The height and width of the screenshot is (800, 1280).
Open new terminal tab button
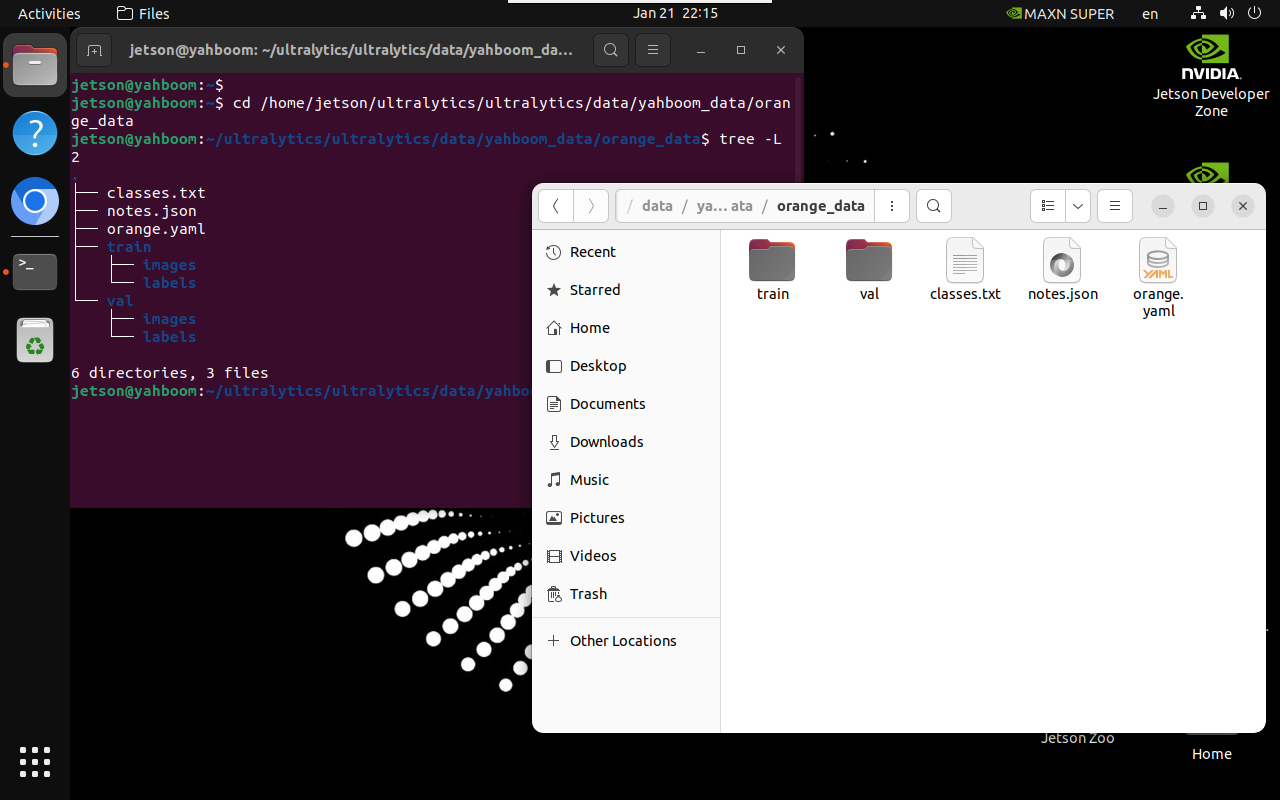[x=93, y=50]
